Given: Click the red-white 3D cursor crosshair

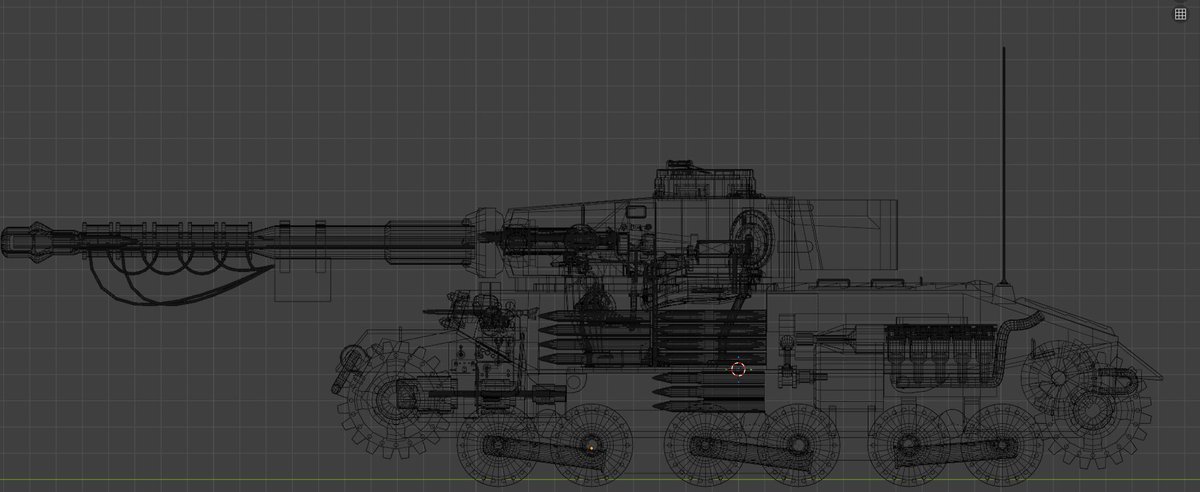Looking at the screenshot, I should click(738, 369).
